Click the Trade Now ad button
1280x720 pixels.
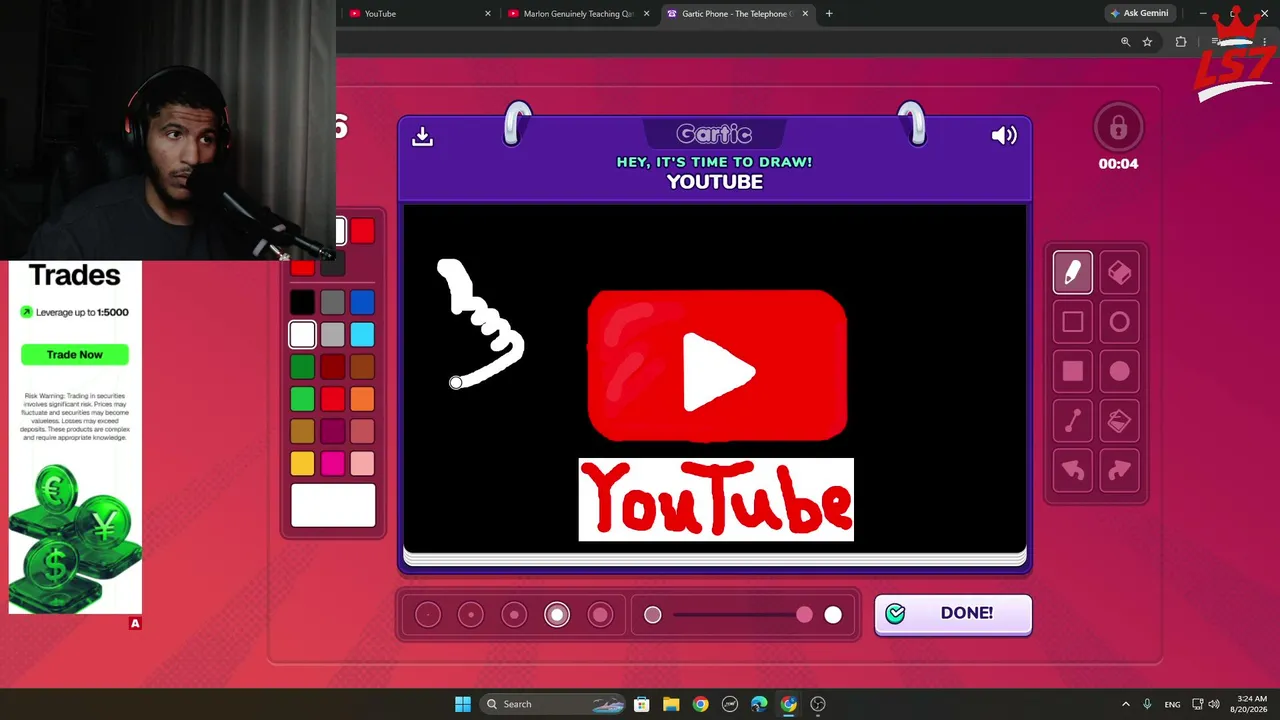click(x=75, y=354)
